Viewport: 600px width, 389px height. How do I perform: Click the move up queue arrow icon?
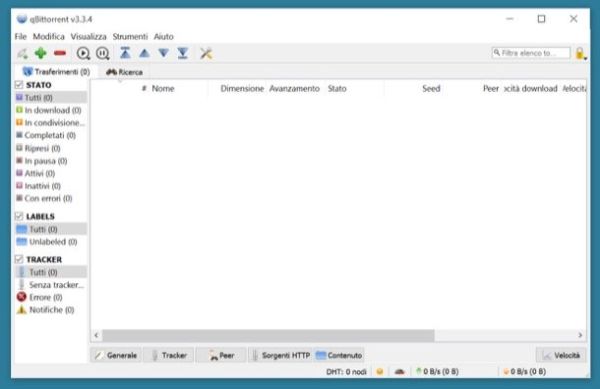tap(144, 53)
